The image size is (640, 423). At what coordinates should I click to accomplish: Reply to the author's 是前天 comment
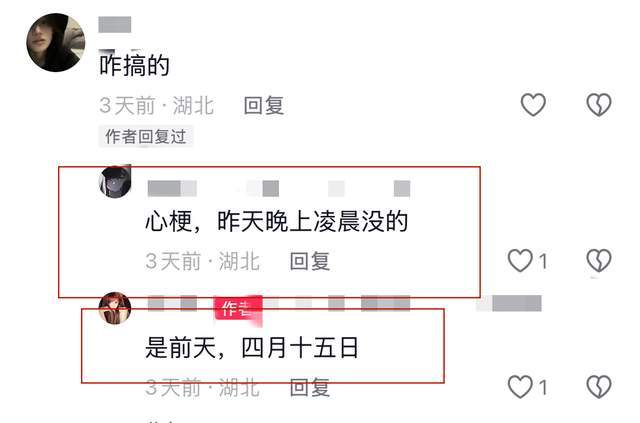pyautogui.click(x=309, y=387)
